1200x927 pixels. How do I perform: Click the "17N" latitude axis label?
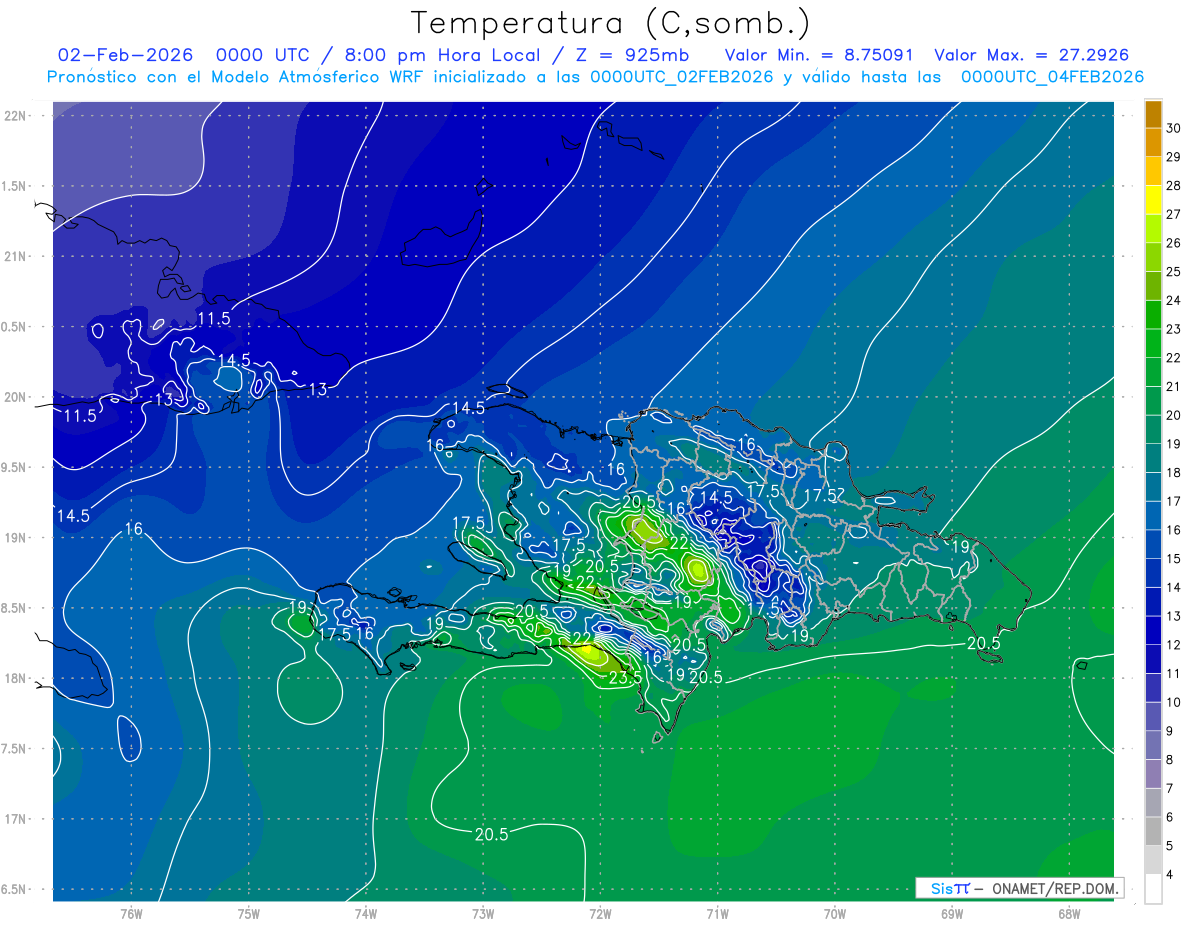pyautogui.click(x=15, y=819)
